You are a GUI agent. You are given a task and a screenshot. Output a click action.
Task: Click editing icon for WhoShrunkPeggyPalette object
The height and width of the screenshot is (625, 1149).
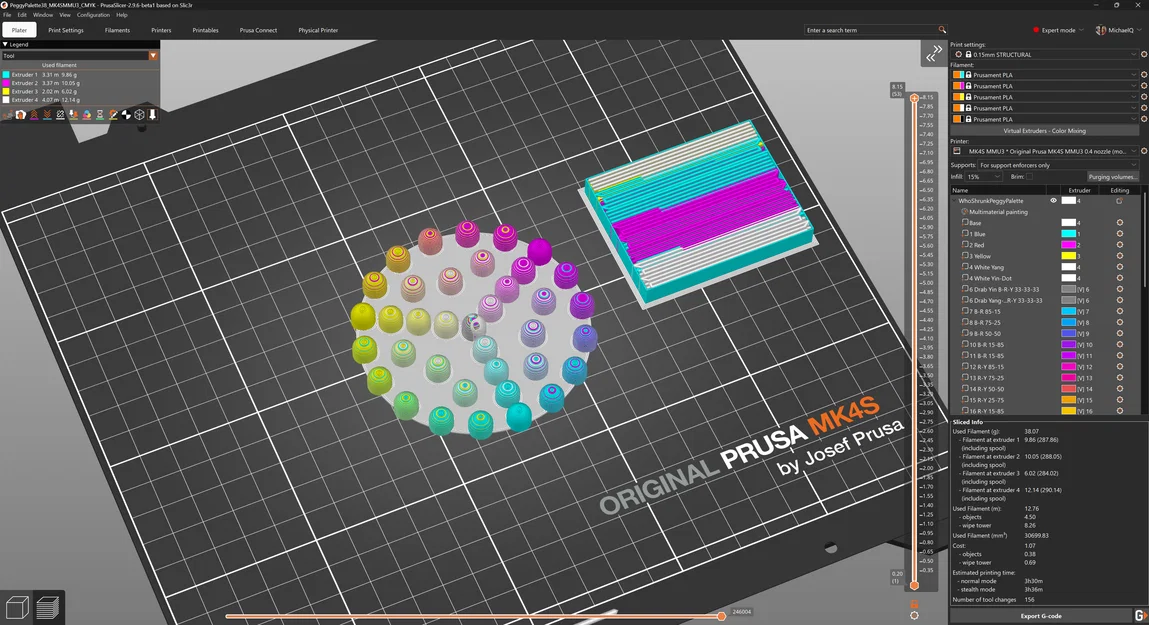click(x=1119, y=201)
